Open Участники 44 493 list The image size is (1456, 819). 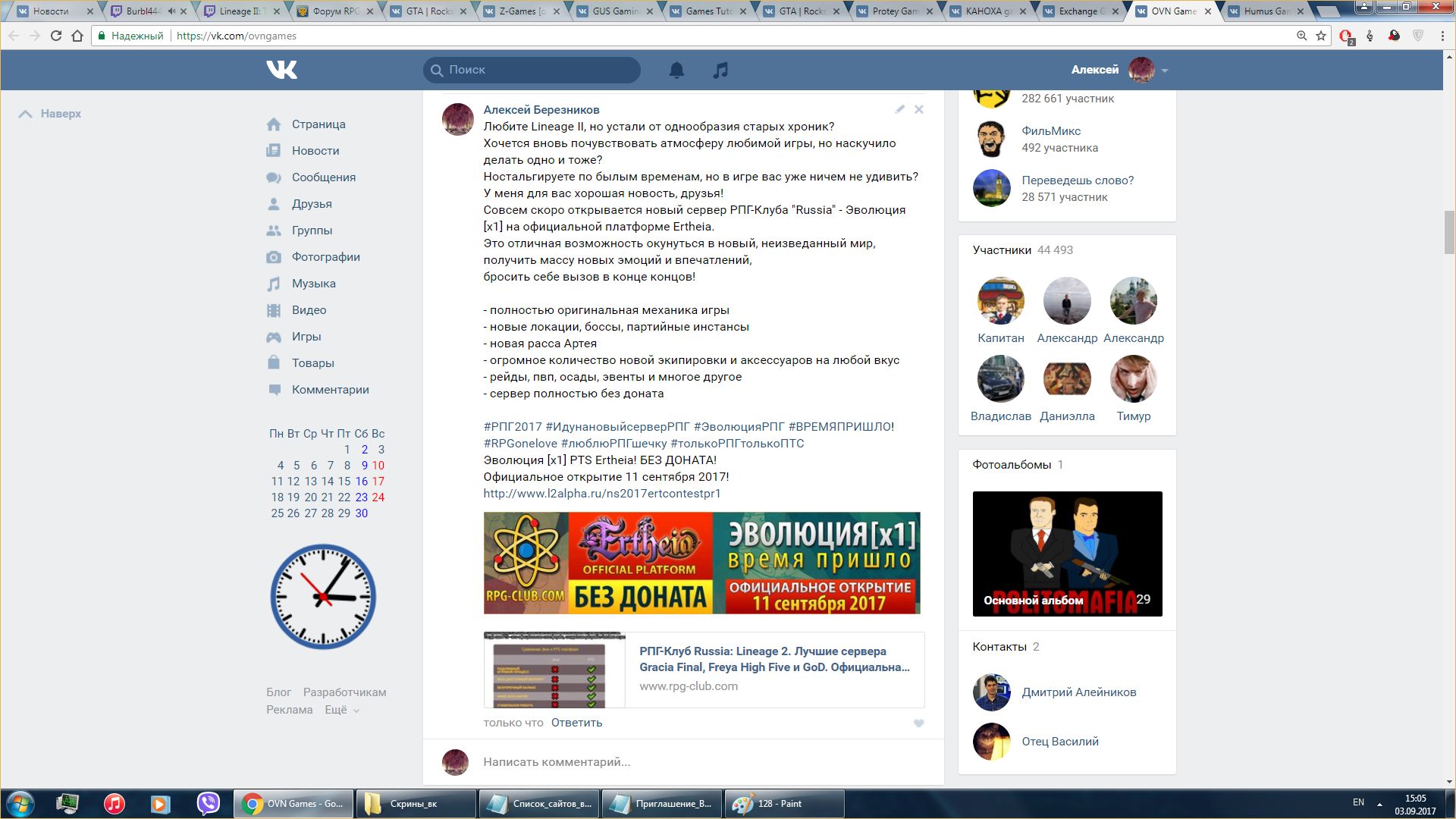1023,250
